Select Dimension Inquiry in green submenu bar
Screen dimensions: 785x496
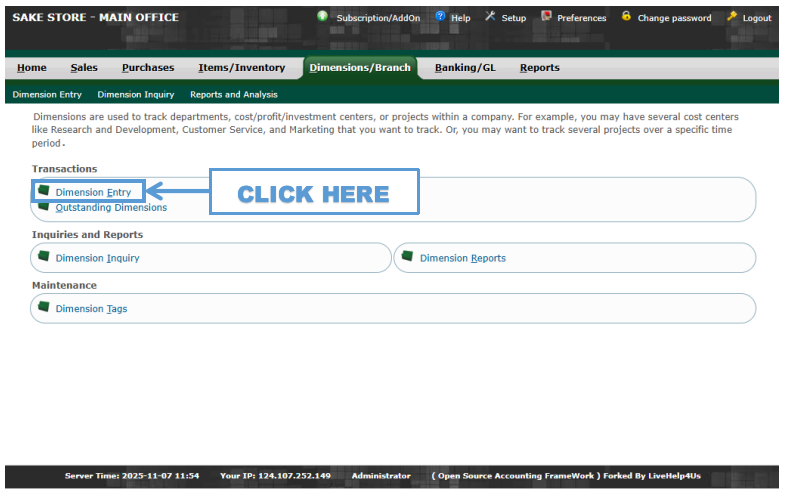(x=135, y=95)
